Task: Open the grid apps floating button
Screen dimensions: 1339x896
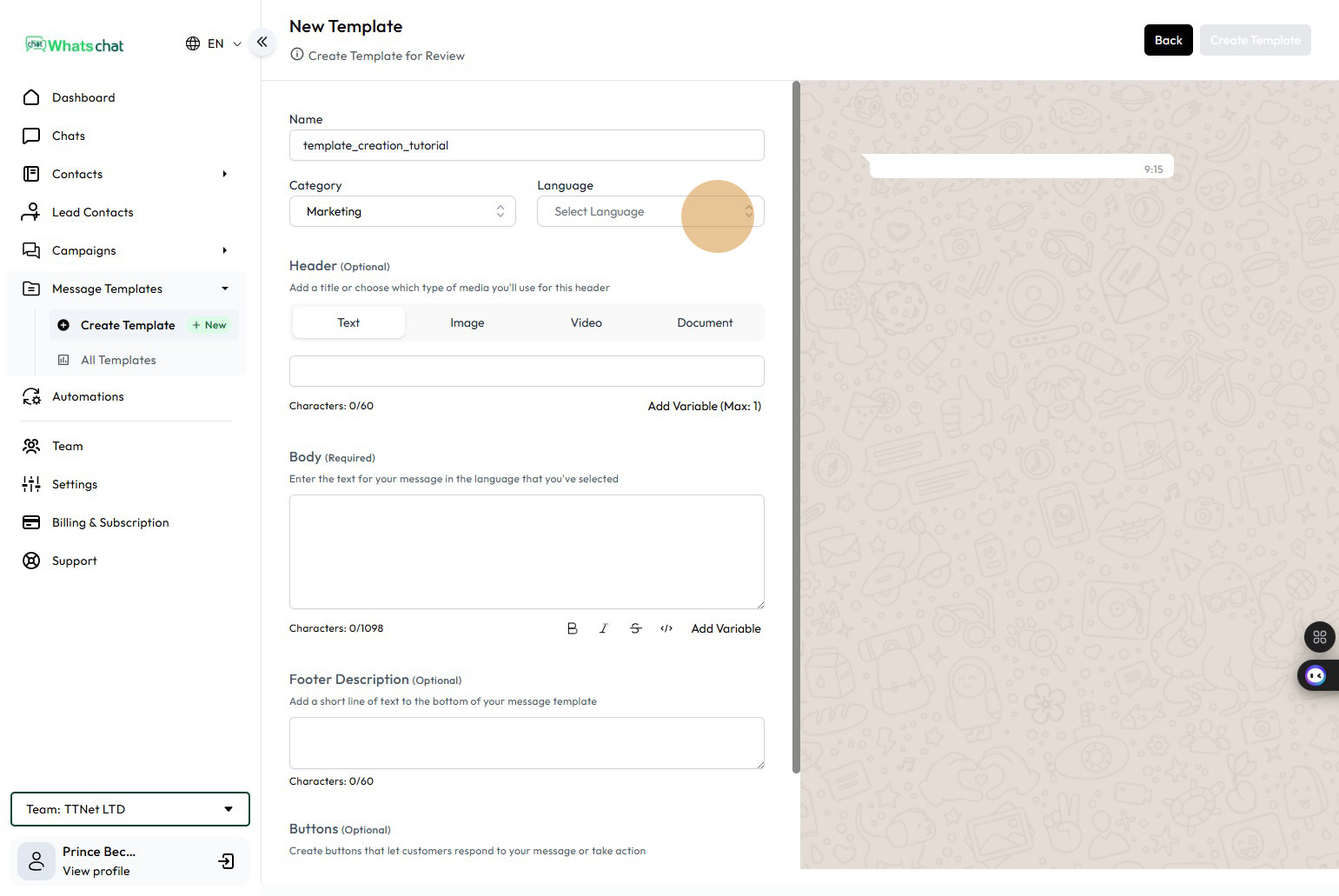Action: coord(1319,637)
